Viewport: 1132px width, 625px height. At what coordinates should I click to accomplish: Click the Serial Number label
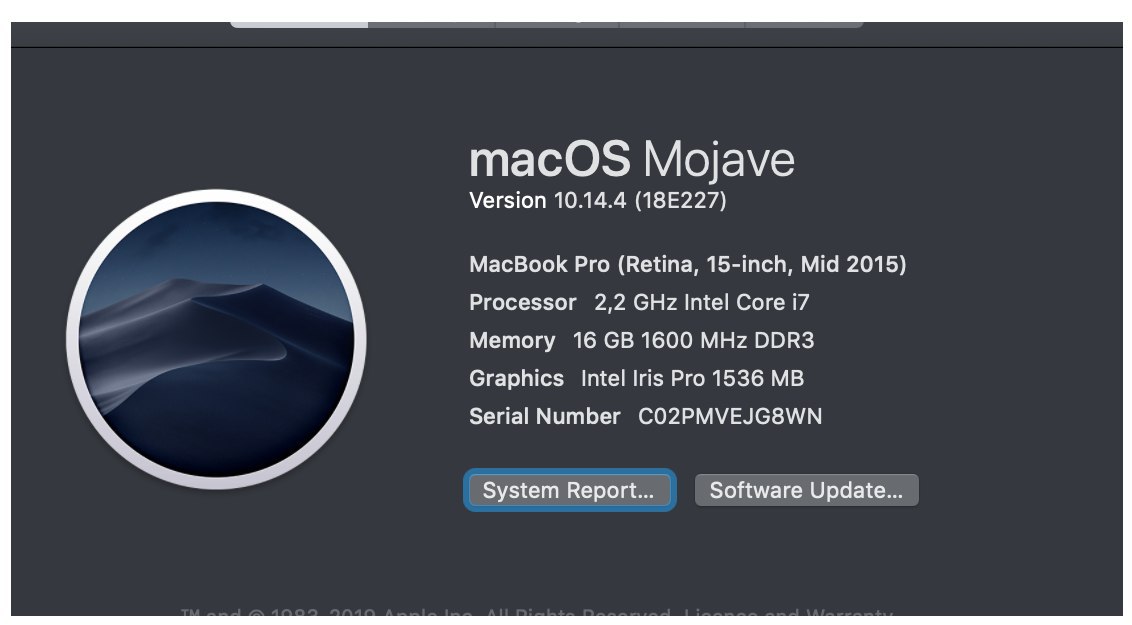[544, 416]
